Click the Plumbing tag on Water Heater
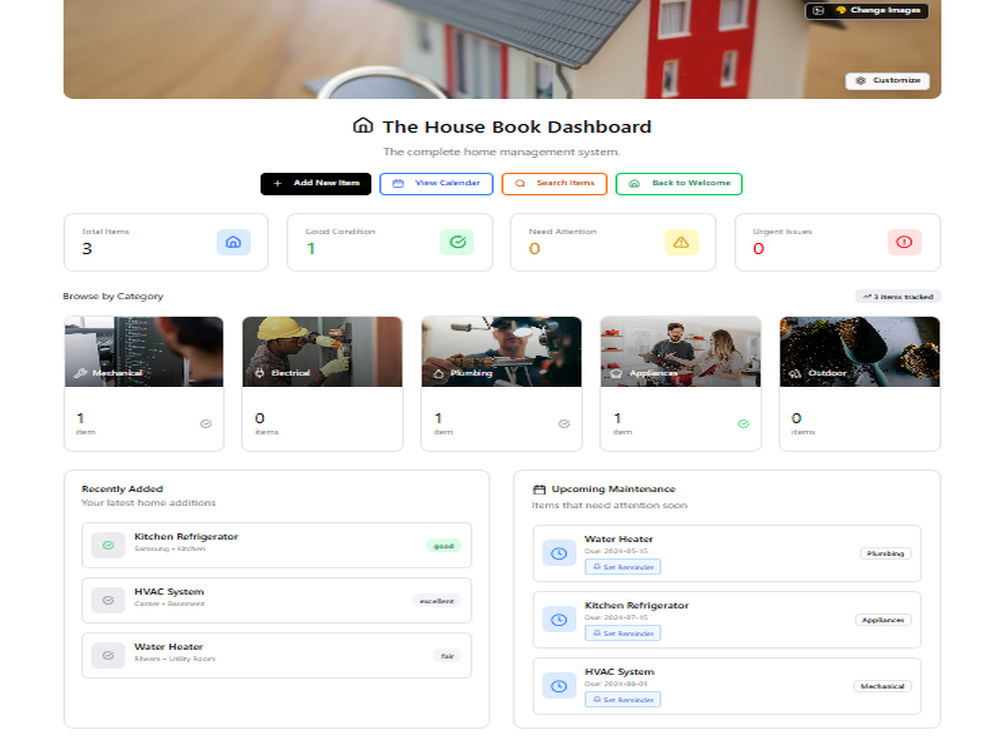This screenshot has width=1000, height=750. tap(885, 554)
